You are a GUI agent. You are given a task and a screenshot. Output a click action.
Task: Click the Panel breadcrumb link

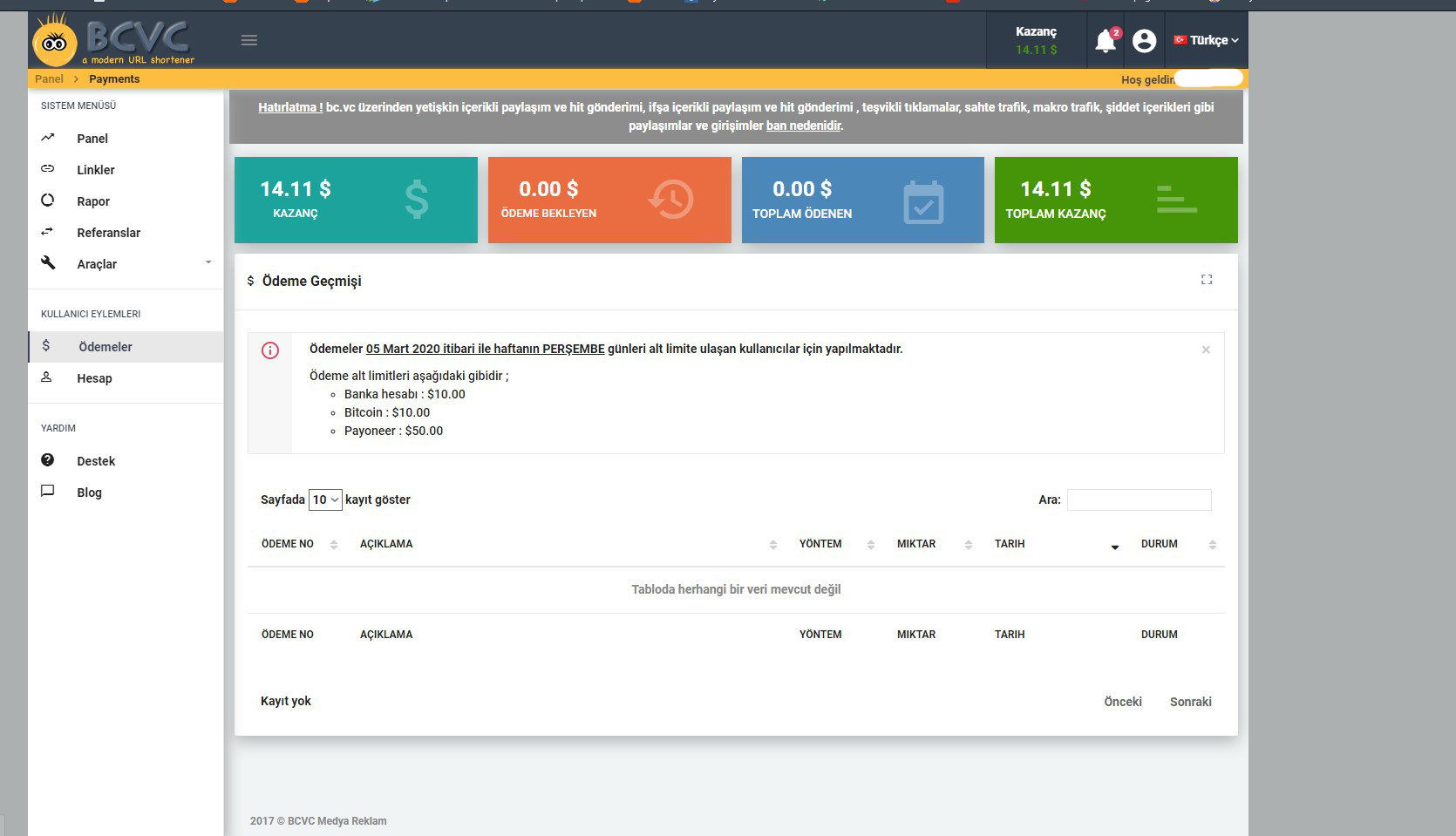pos(49,78)
